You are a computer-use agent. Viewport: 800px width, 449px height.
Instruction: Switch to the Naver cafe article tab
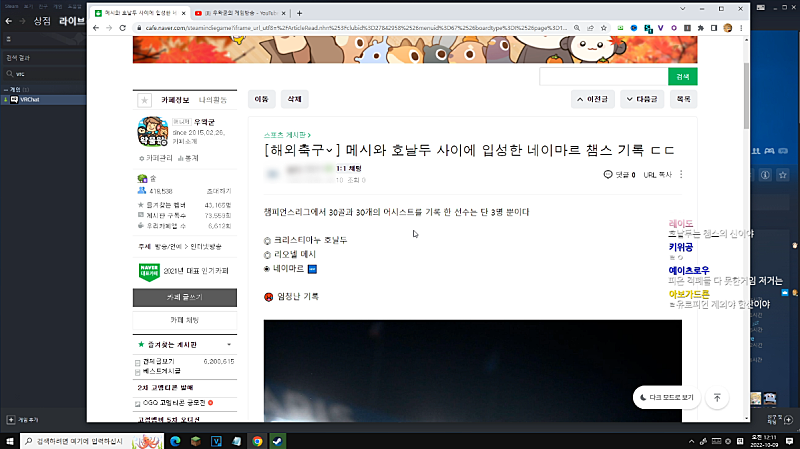(138, 13)
